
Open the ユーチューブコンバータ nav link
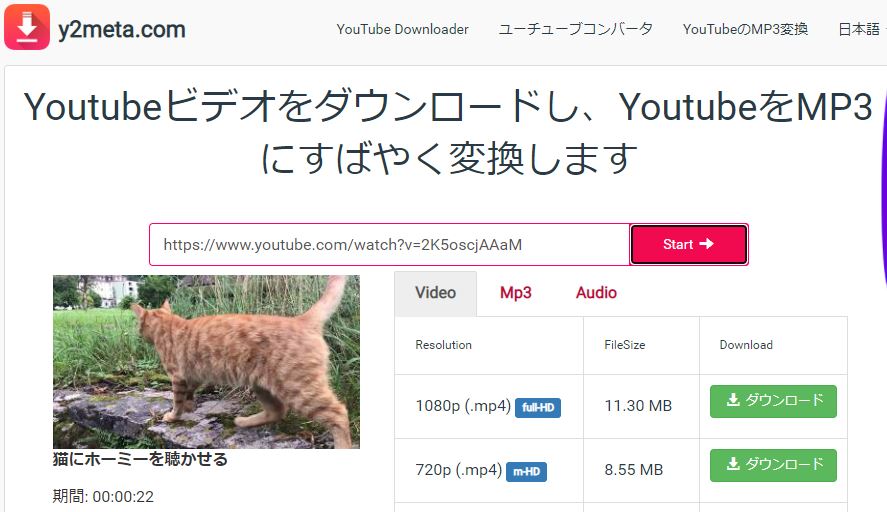coord(575,29)
